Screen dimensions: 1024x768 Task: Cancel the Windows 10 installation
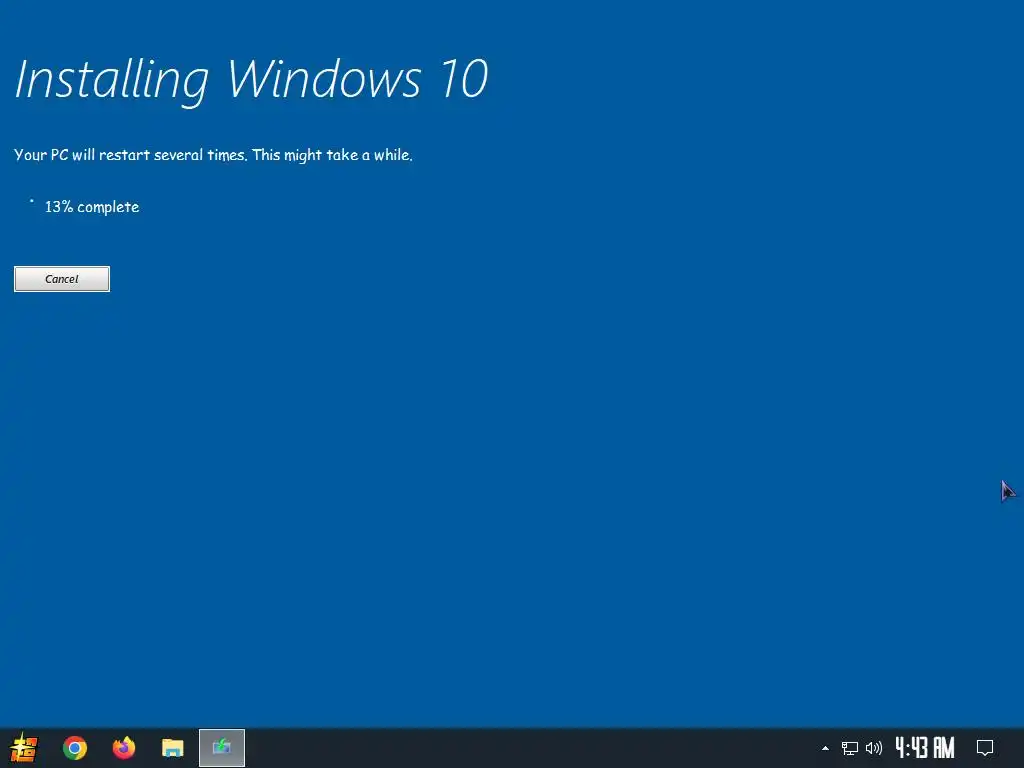(x=62, y=279)
